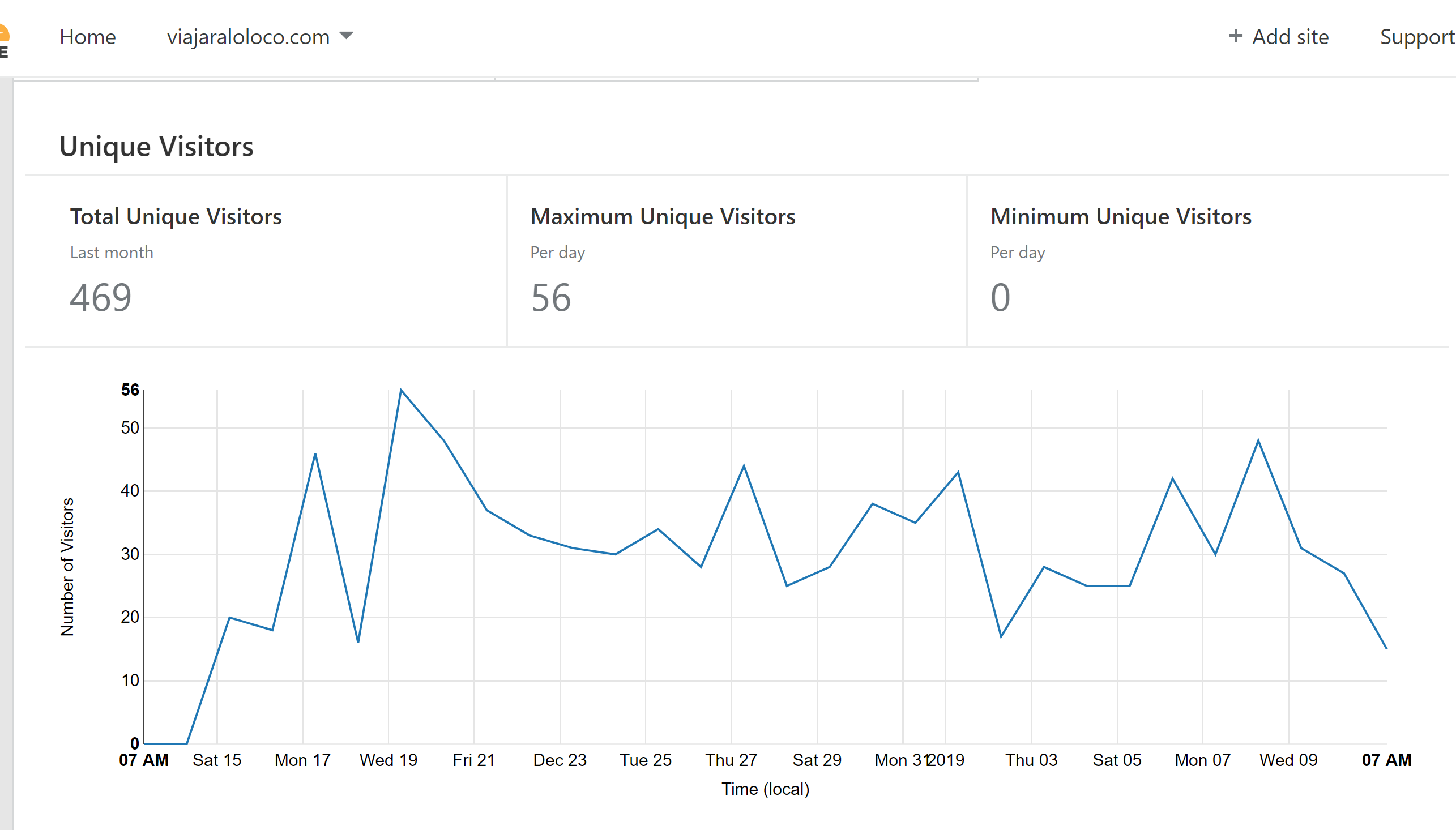Click the Maximum Unique Visitors card title
Screen dimensions: 1456x830
[x=663, y=217]
